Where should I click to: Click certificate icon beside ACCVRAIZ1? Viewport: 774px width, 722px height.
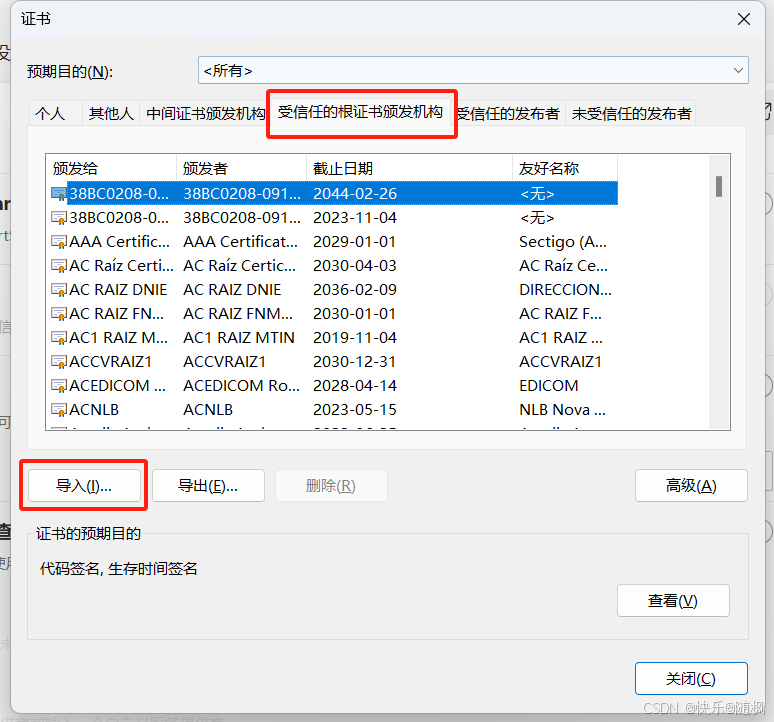point(59,362)
